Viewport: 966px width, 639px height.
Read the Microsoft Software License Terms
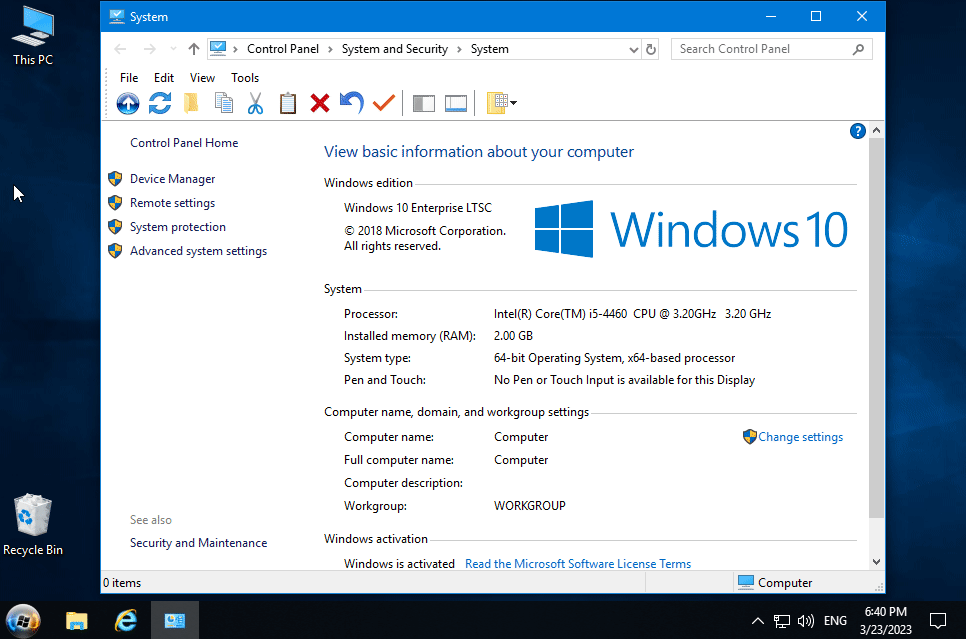[x=578, y=564]
